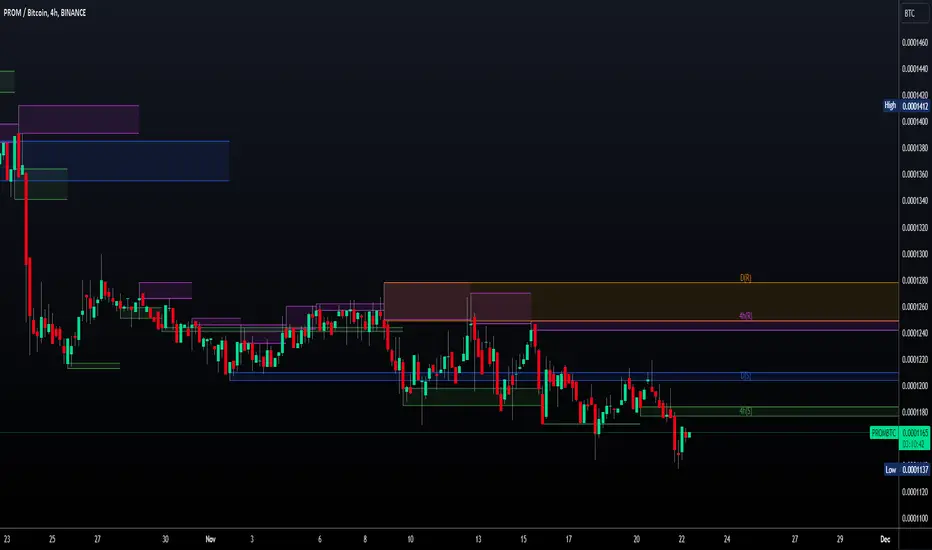This screenshot has height=550, width=932.
Task: Select the purple 4h(R) resistance label
Action: tap(745, 316)
